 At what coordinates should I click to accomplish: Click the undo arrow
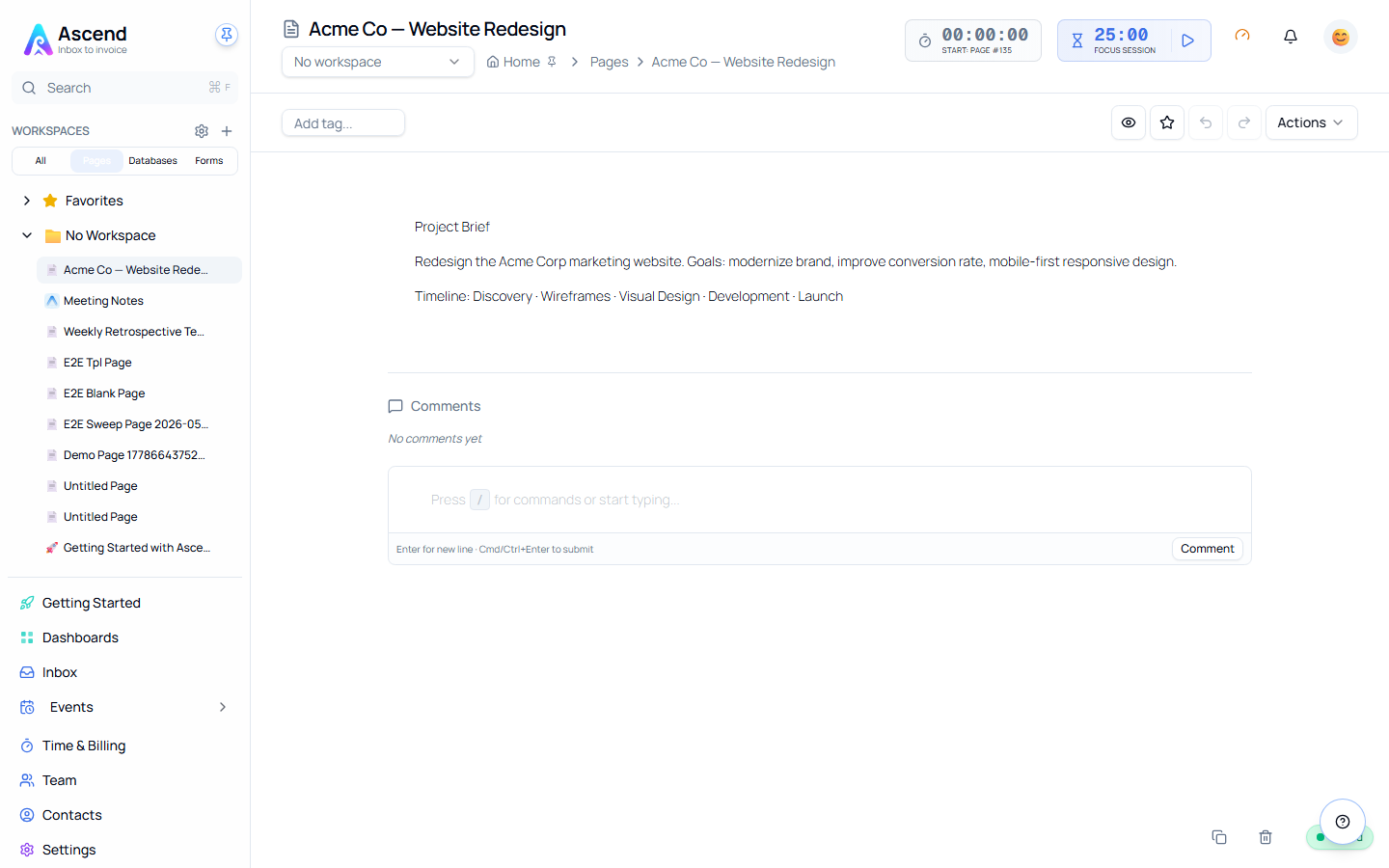pyautogui.click(x=1206, y=122)
